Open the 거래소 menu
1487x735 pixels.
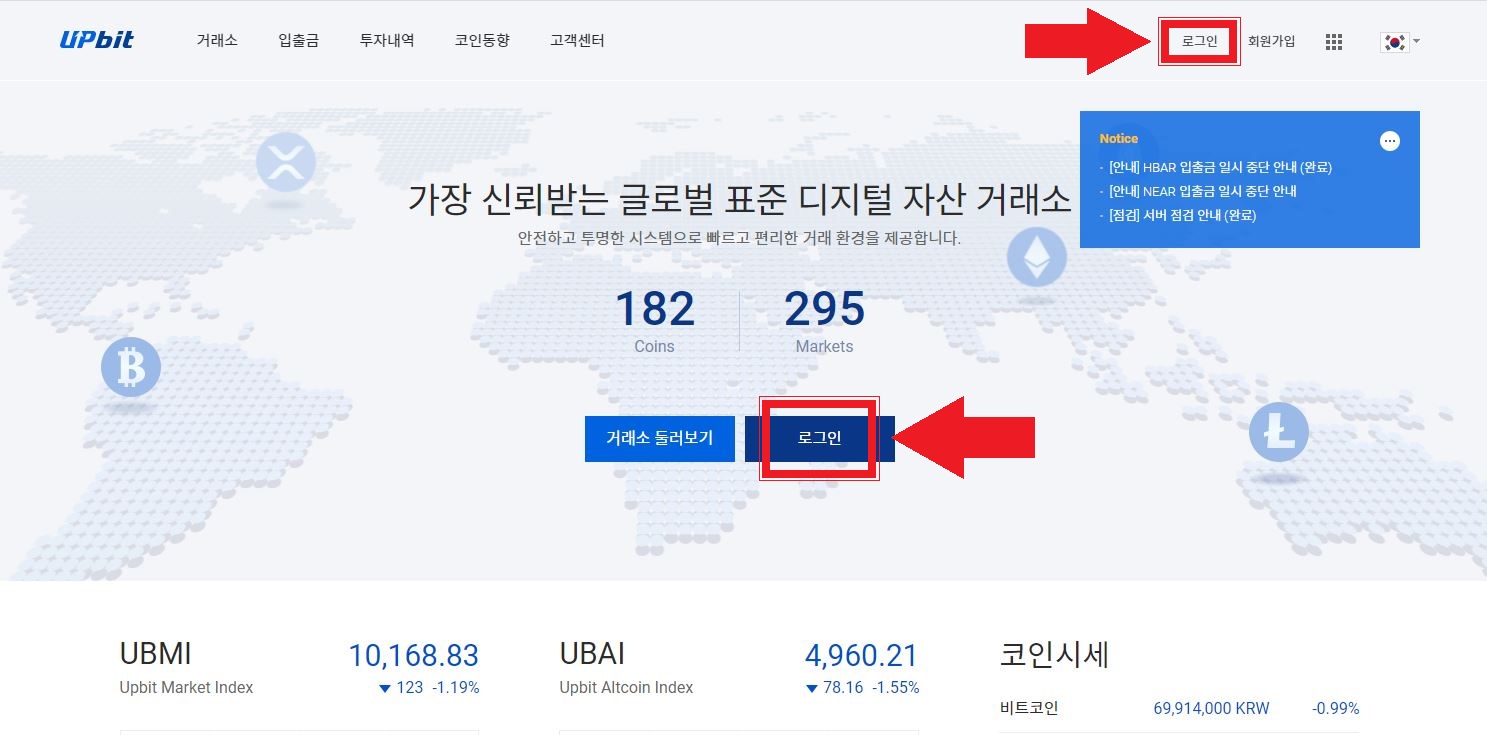click(x=217, y=41)
